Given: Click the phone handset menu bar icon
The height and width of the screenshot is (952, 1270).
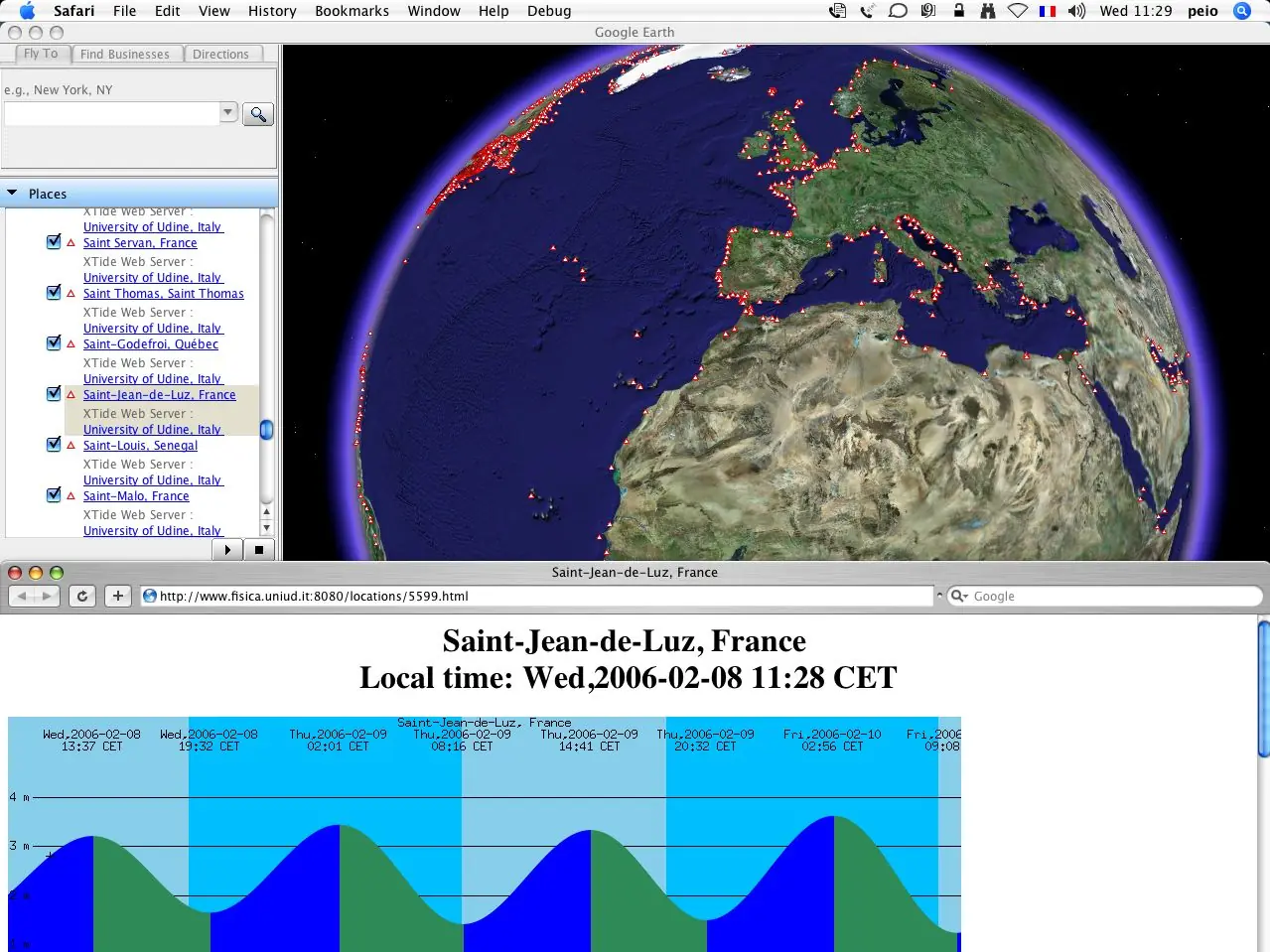Looking at the screenshot, I should [867, 11].
